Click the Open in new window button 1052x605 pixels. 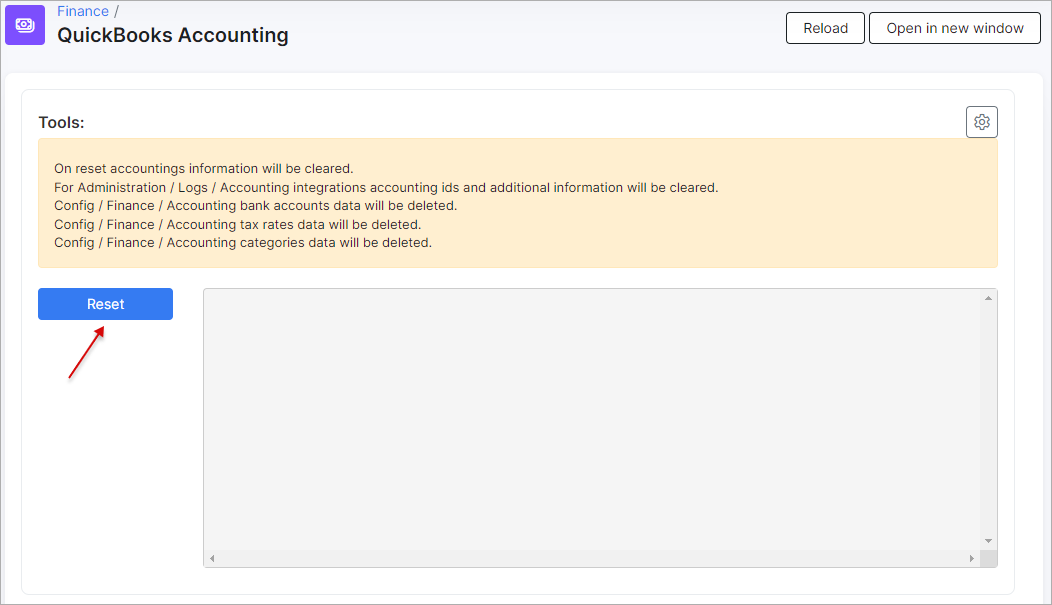pos(954,28)
